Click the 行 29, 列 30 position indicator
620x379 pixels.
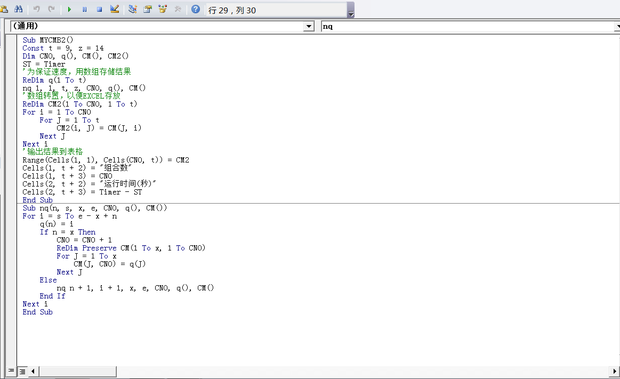point(232,10)
